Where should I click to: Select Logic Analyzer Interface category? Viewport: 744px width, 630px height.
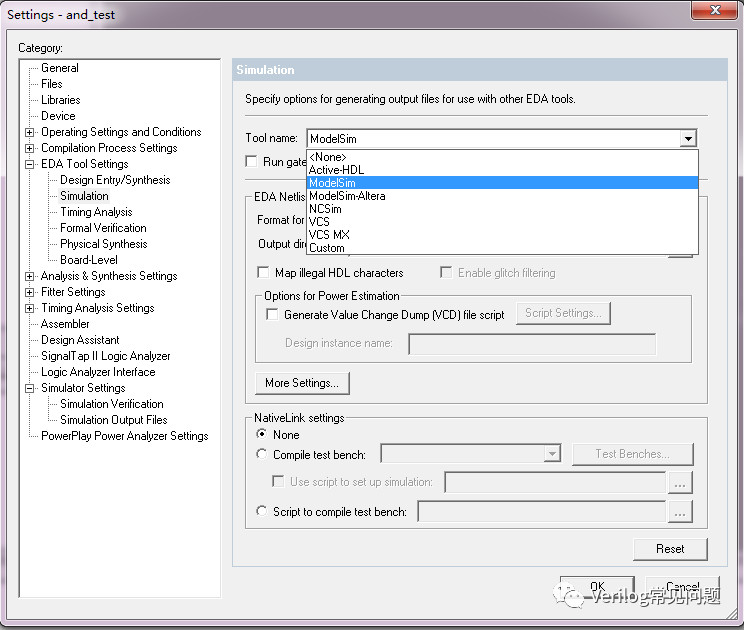tap(98, 372)
